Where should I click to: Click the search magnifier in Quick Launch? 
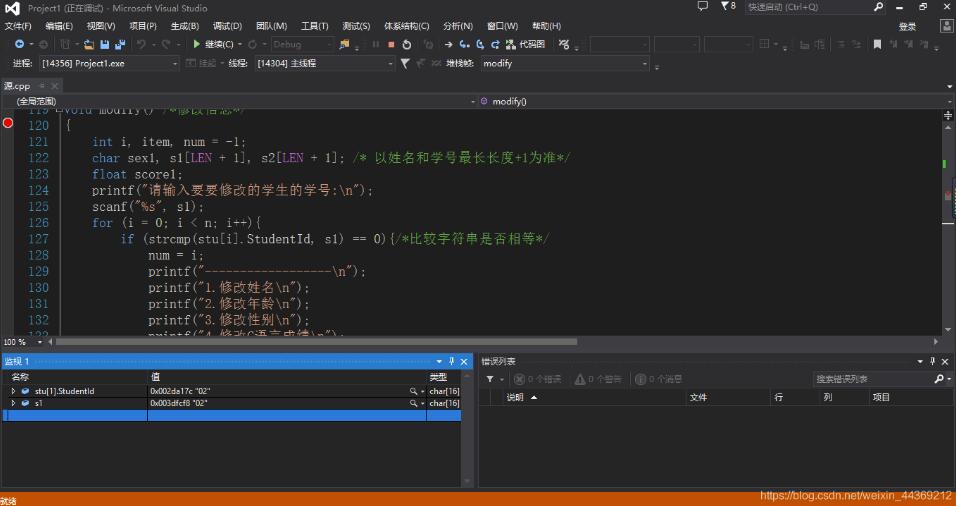point(879,7)
